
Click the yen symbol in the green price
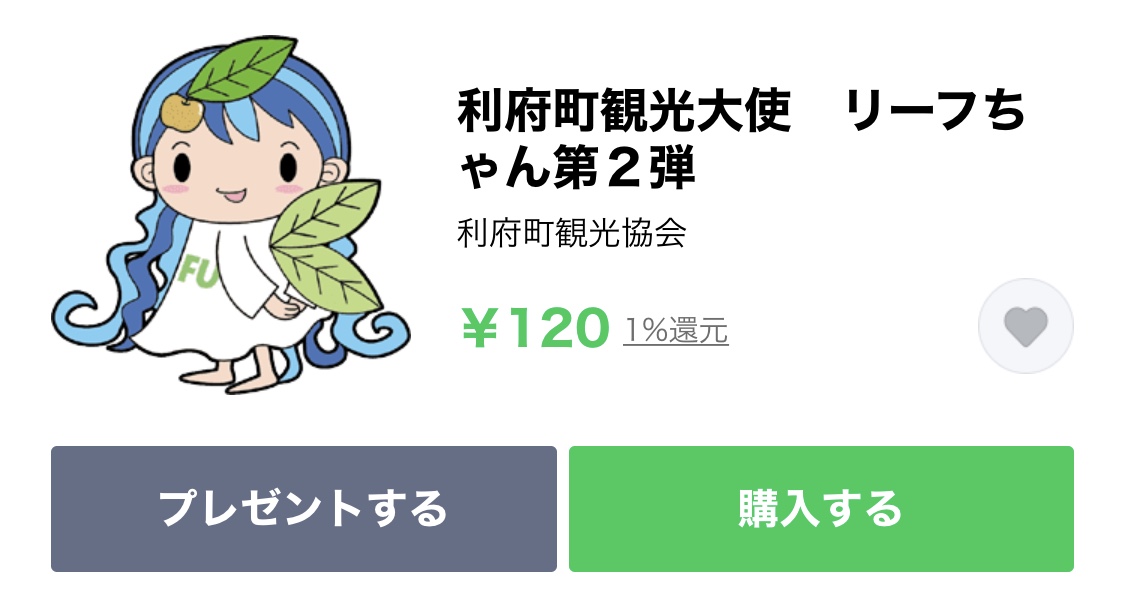pyautogui.click(x=481, y=328)
